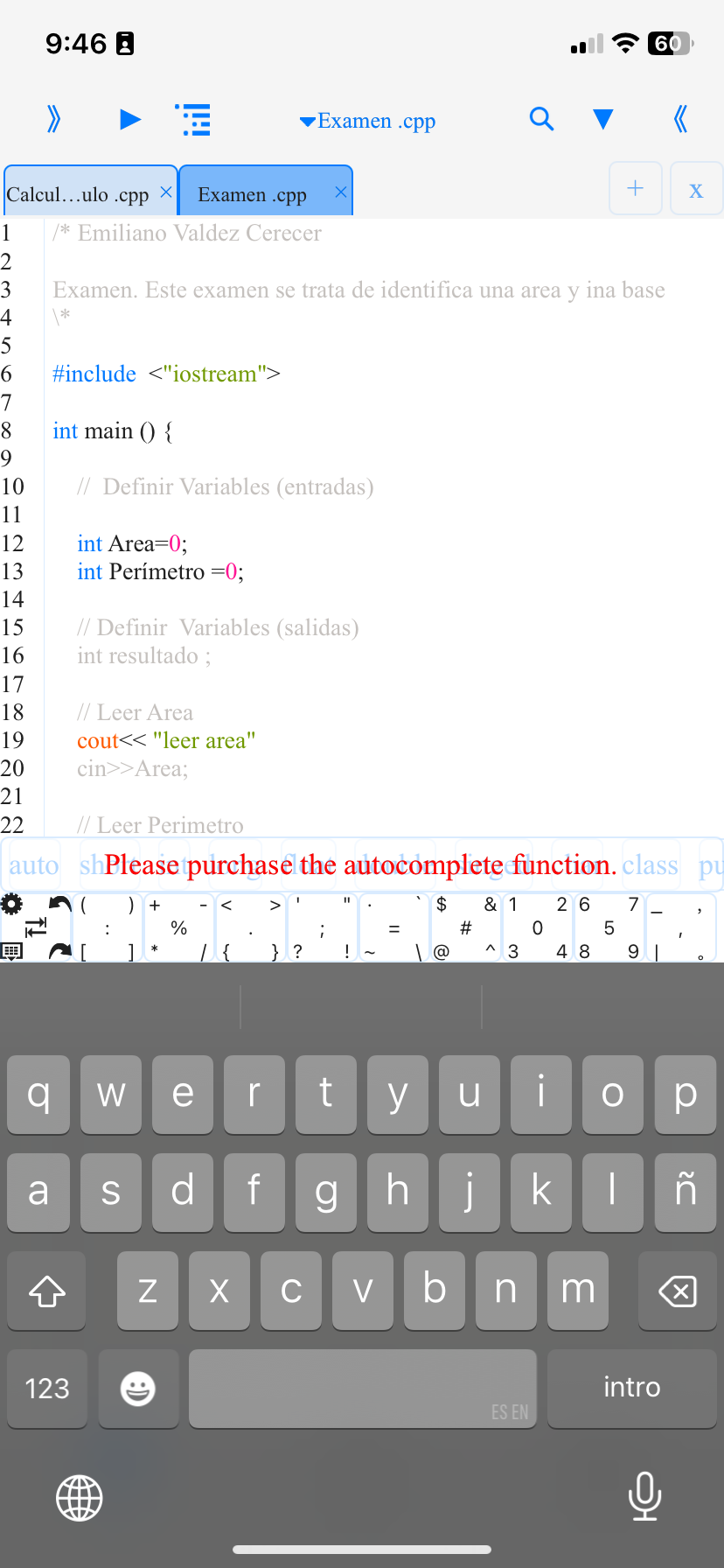The image size is (724, 1568).
Task: Undo the last edit with the arrow
Action: [59, 905]
